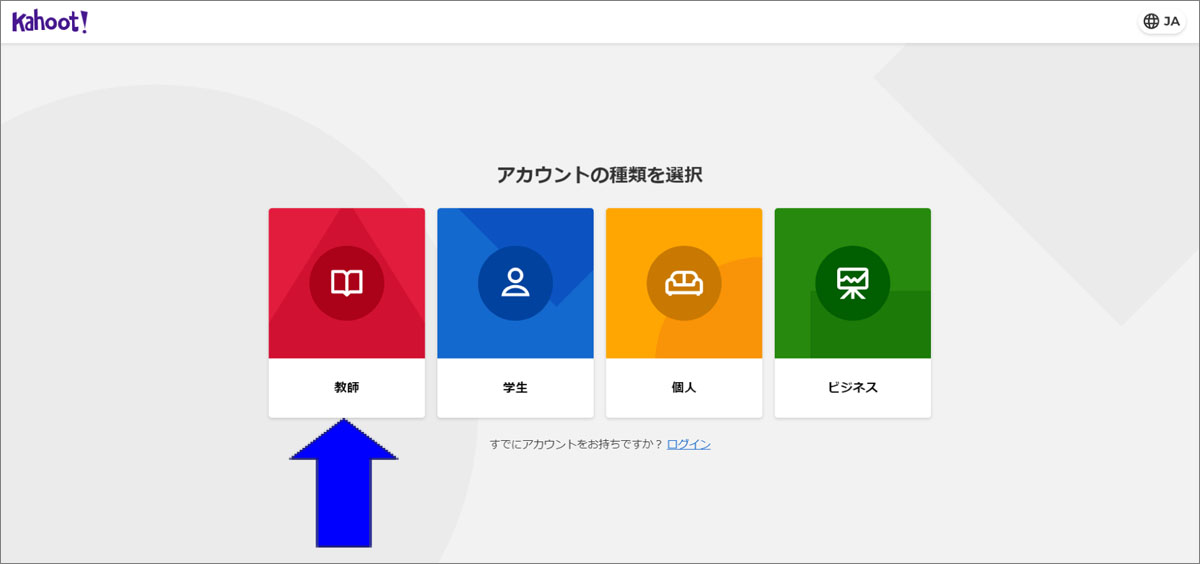The width and height of the screenshot is (1200, 564).
Task: Select the sofa personal icon
Action: 684,283
